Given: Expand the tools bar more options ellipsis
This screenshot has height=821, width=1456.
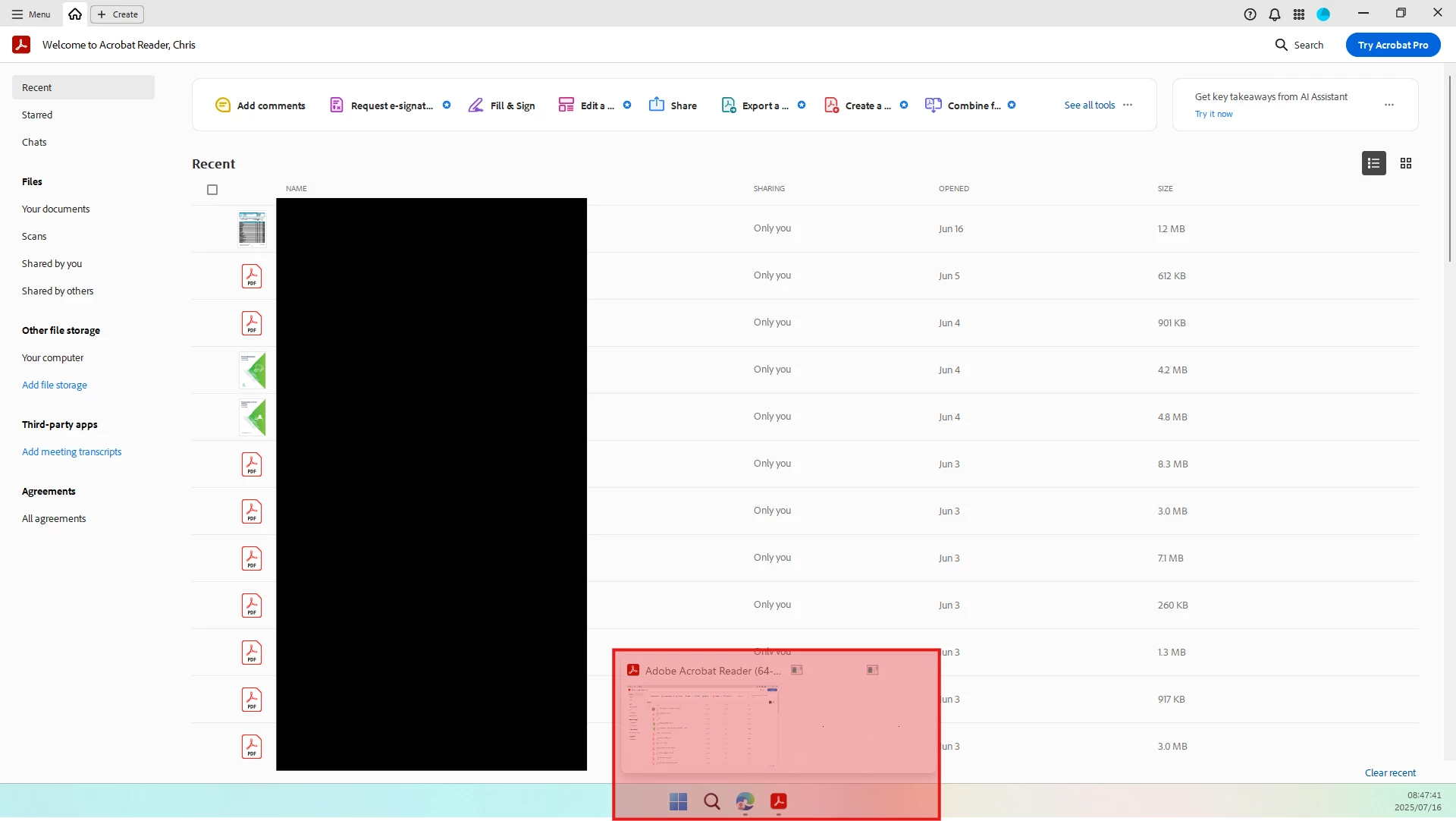Looking at the screenshot, I should click(1128, 105).
